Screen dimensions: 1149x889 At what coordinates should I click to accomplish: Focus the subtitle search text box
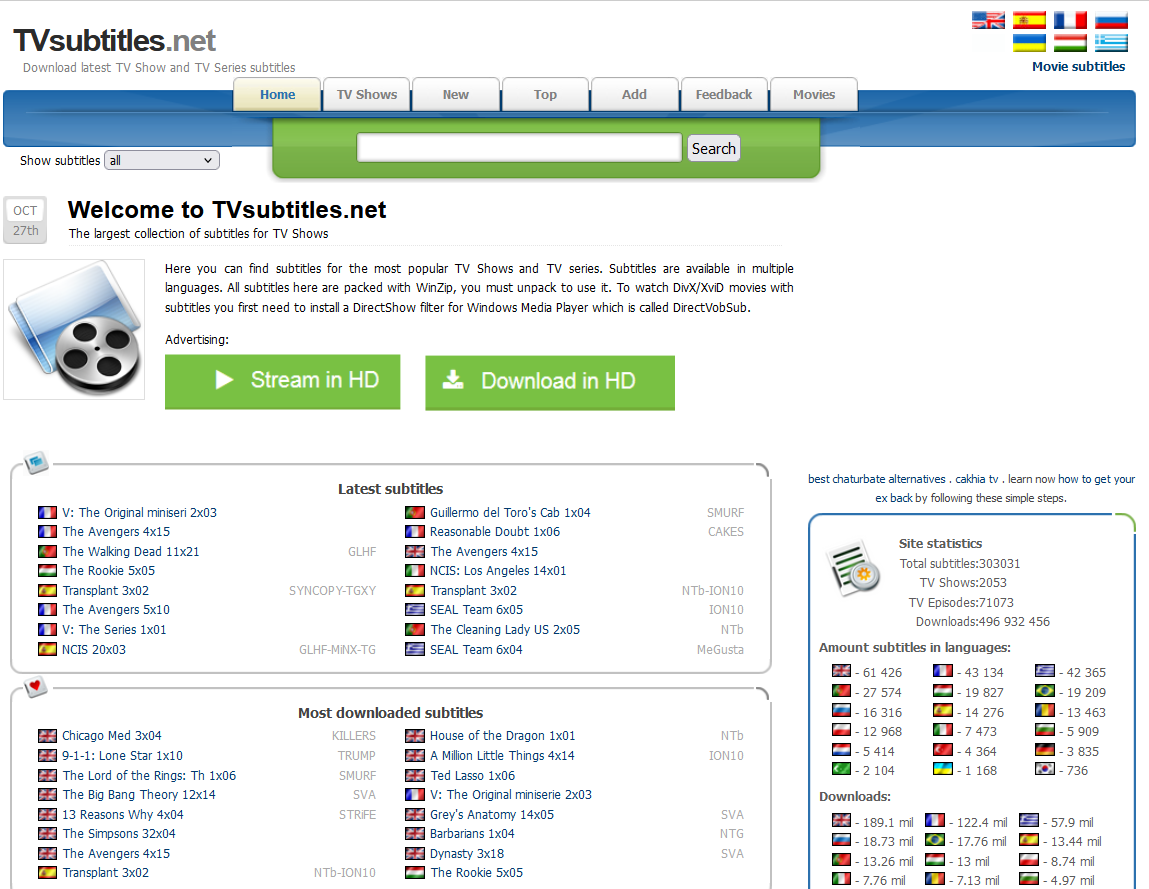pyautogui.click(x=519, y=147)
